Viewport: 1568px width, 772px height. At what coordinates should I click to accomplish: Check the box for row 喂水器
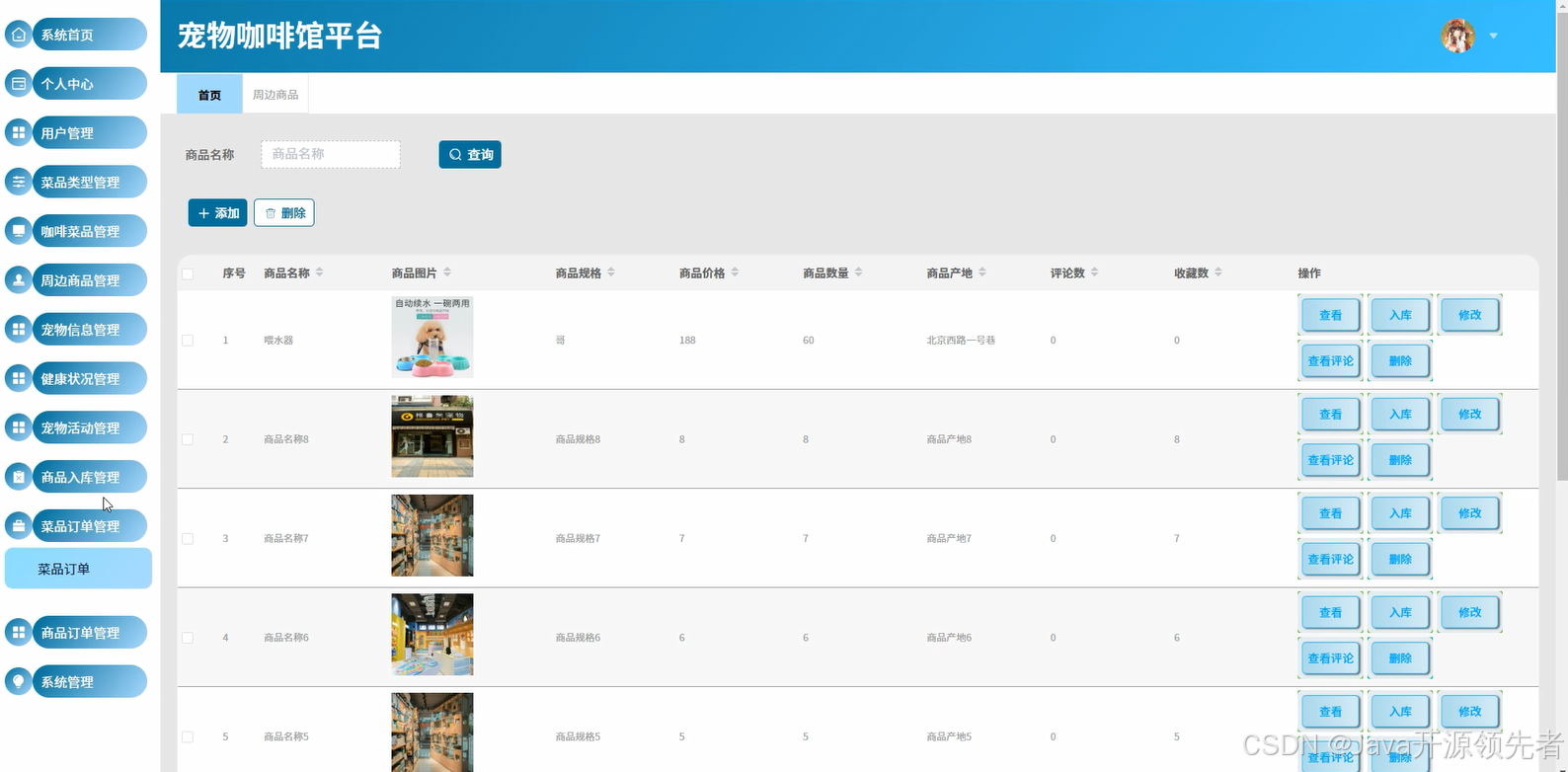pyautogui.click(x=188, y=341)
